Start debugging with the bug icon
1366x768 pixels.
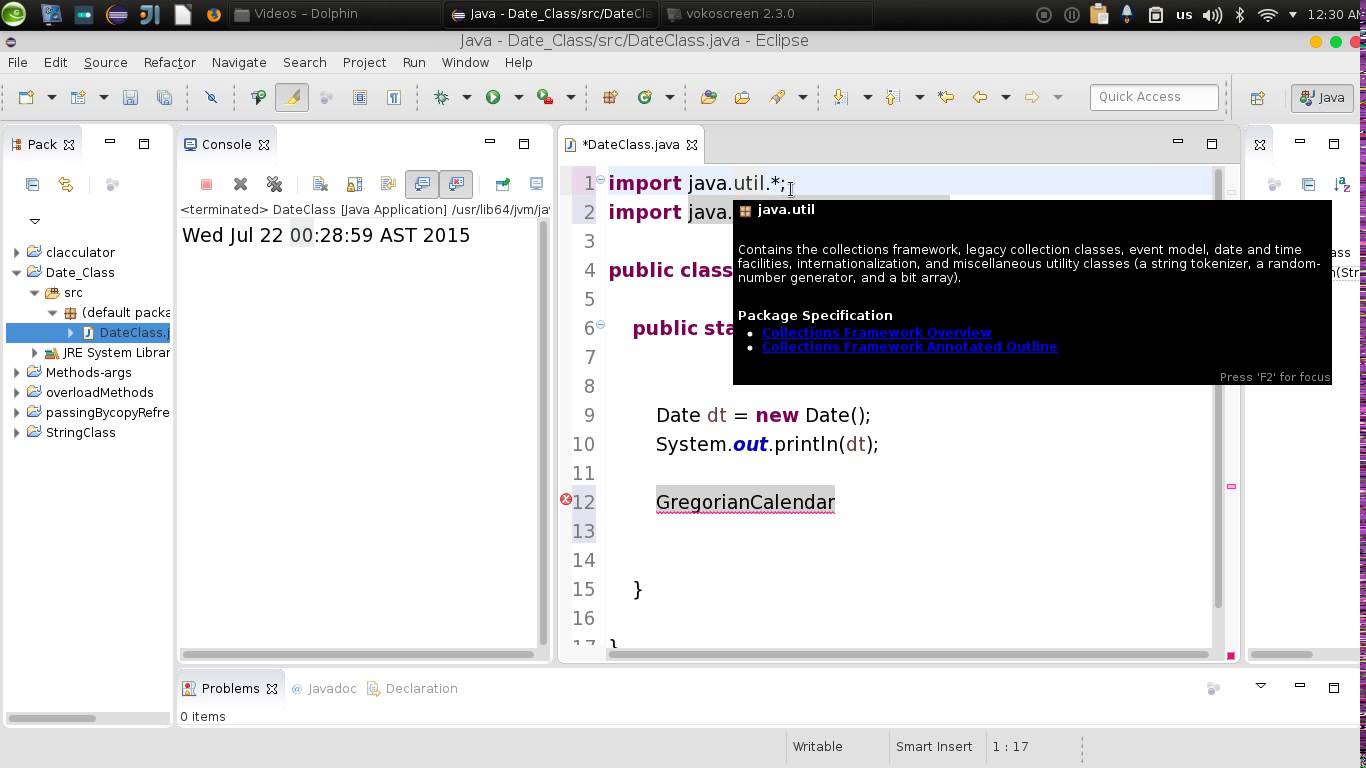(x=441, y=97)
